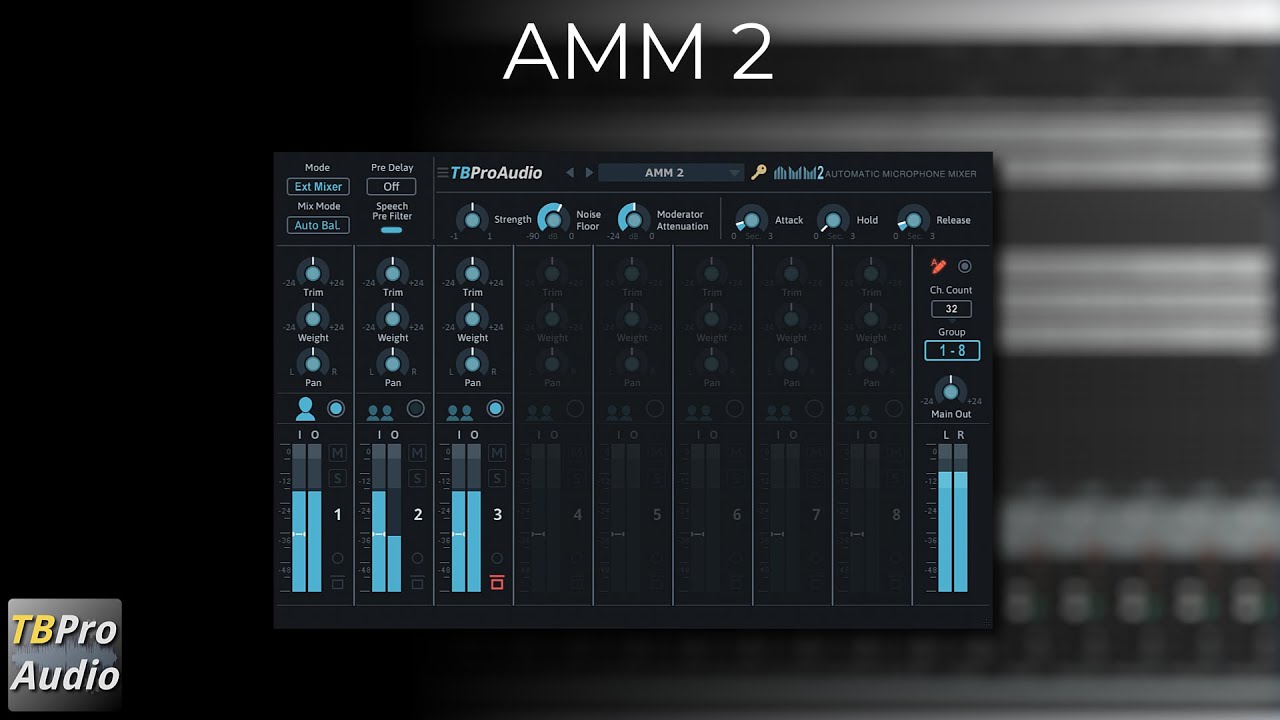Viewport: 1280px width, 720px height.
Task: Mute channel 2 with M button
Action: [x=417, y=453]
